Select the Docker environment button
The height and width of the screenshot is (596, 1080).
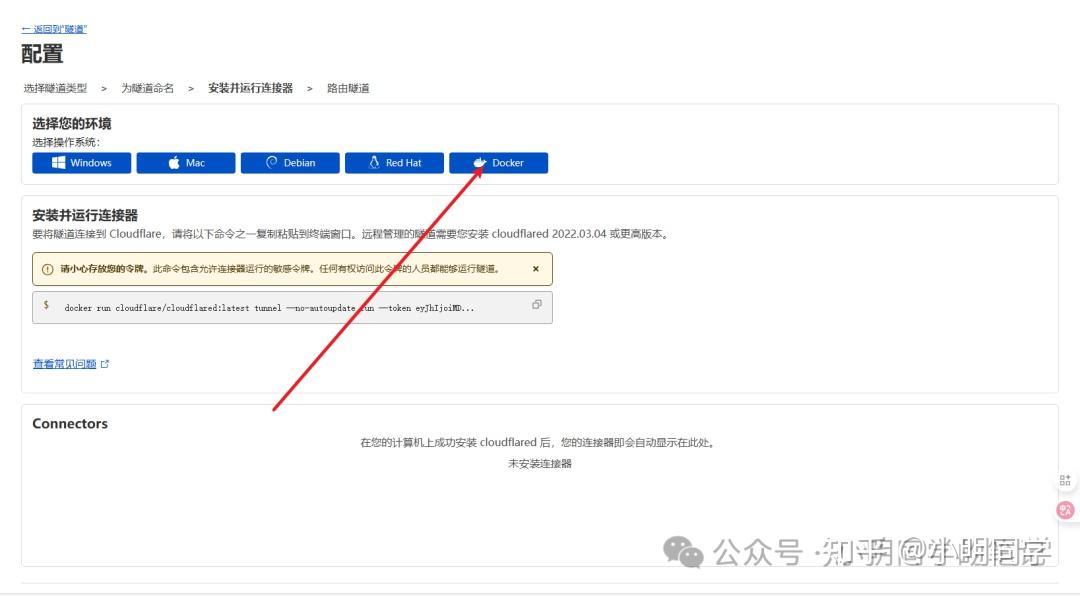(499, 163)
